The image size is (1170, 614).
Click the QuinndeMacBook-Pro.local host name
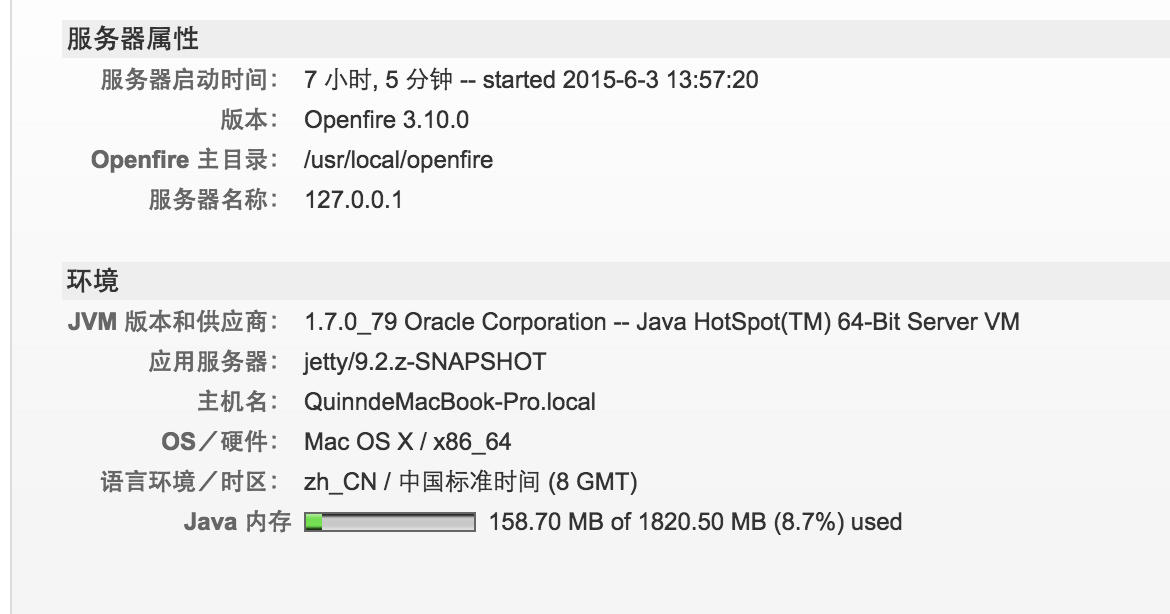(450, 402)
